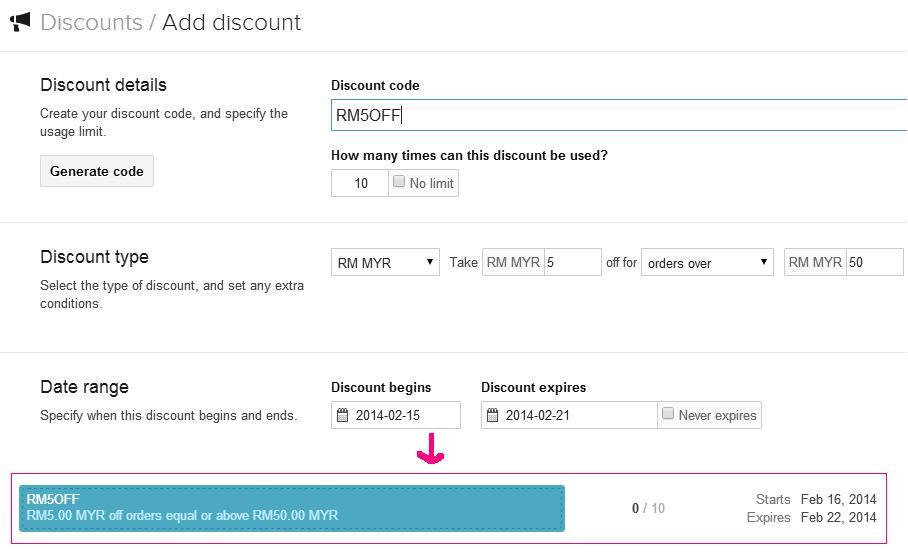
Task: Click the pink down arrow graphic
Action: click(430, 450)
